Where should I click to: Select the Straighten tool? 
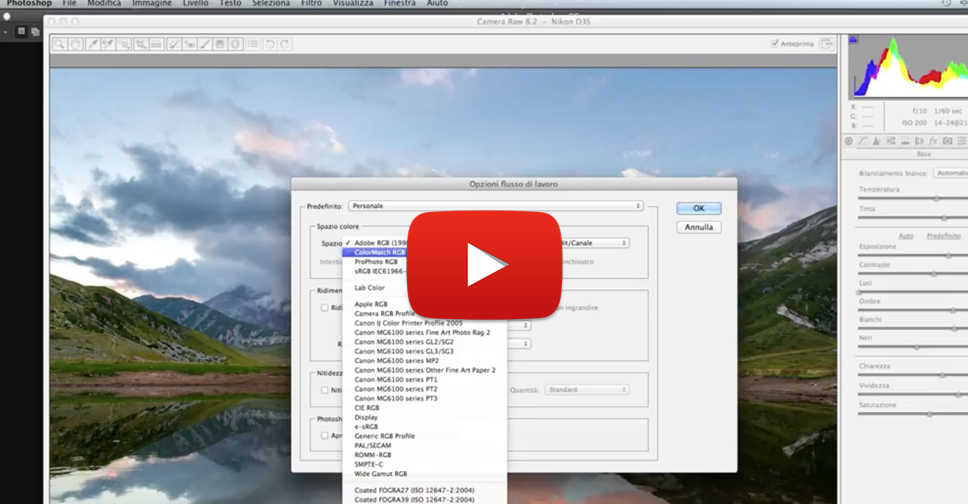point(156,44)
